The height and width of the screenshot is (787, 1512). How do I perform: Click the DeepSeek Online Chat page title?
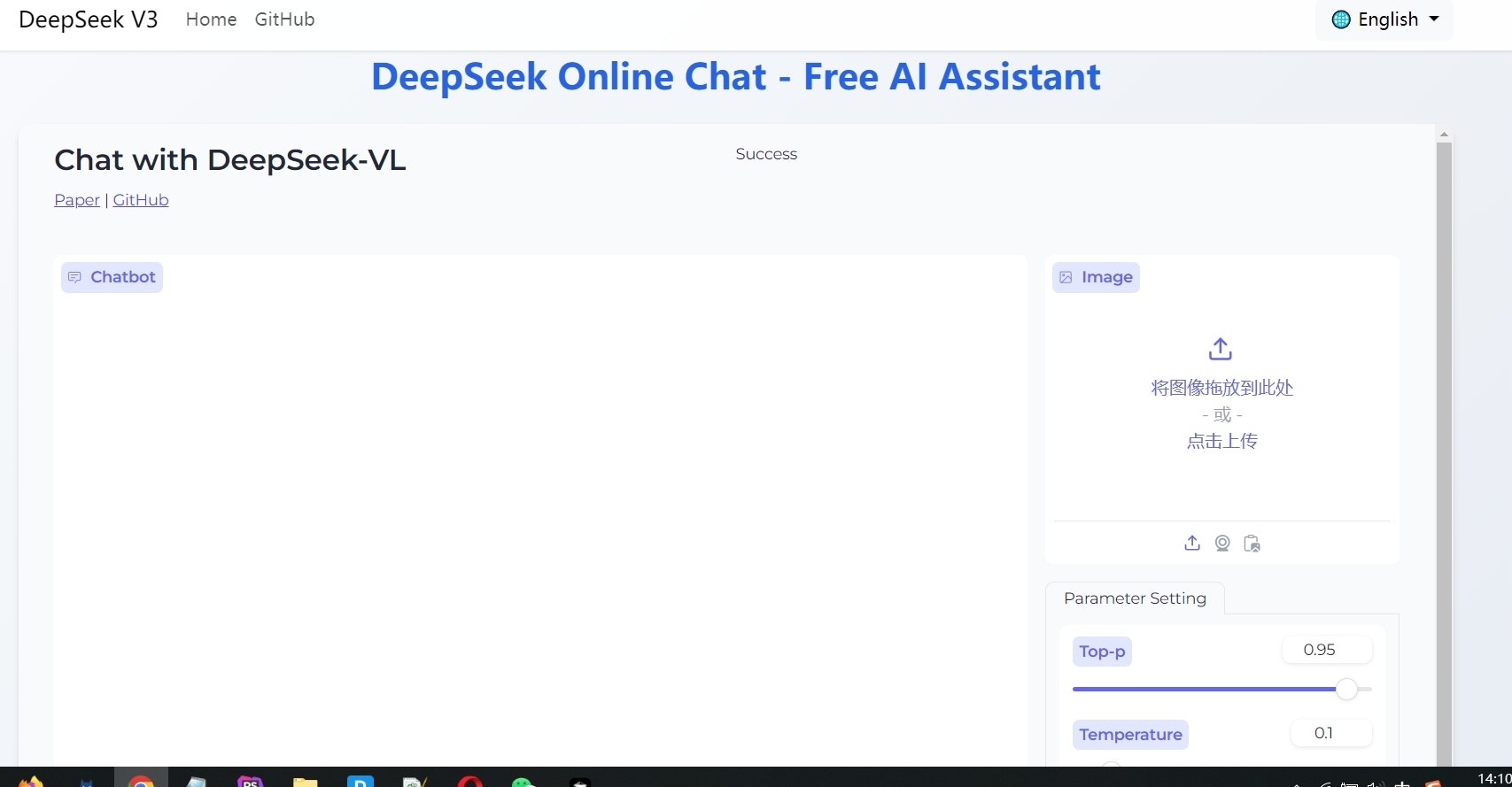click(735, 77)
